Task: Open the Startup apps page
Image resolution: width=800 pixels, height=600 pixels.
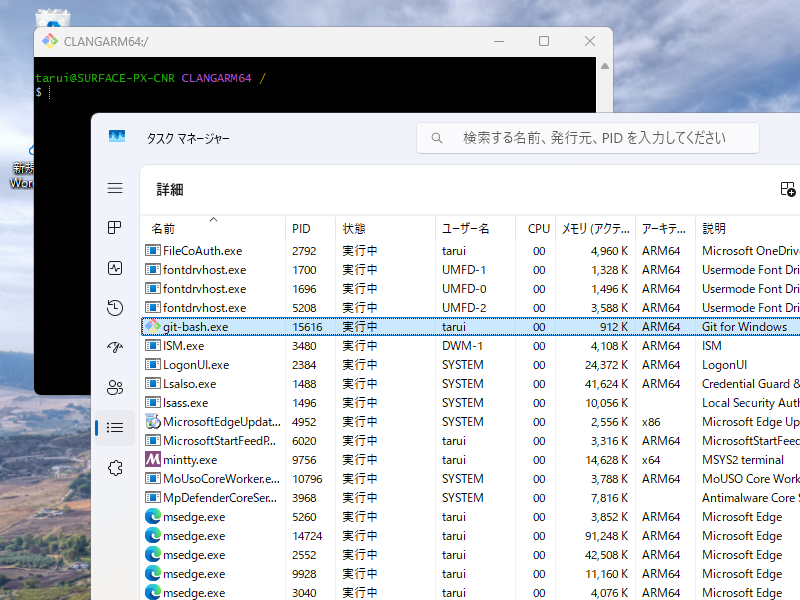Action: [114, 347]
